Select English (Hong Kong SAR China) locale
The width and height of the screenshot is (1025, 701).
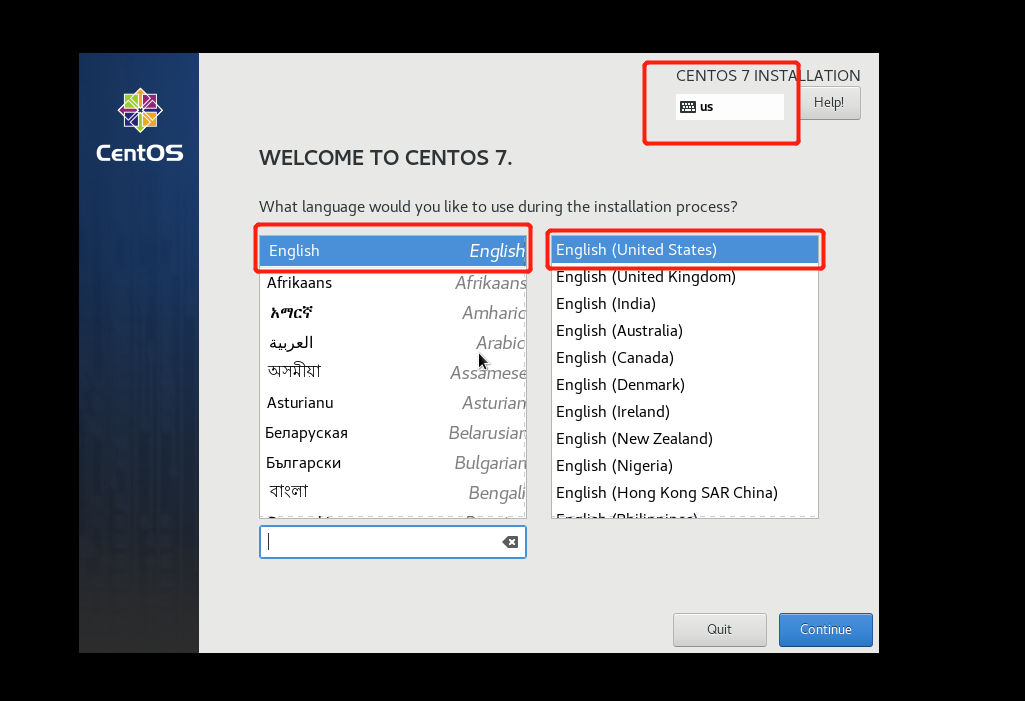(x=684, y=493)
